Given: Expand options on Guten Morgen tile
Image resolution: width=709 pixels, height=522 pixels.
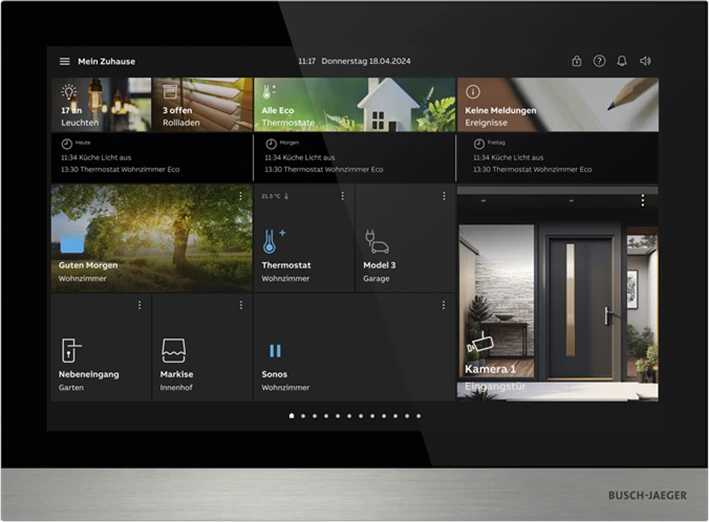Looking at the screenshot, I should [x=241, y=196].
